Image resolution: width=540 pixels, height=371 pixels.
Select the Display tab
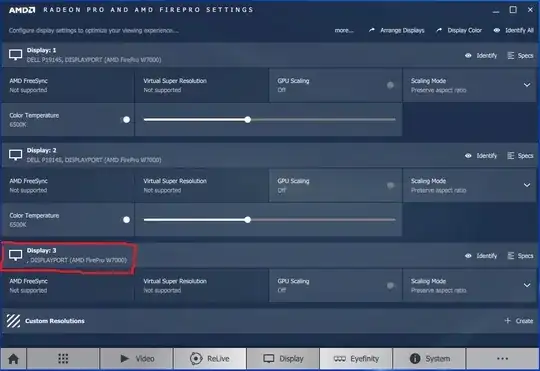(x=283, y=359)
